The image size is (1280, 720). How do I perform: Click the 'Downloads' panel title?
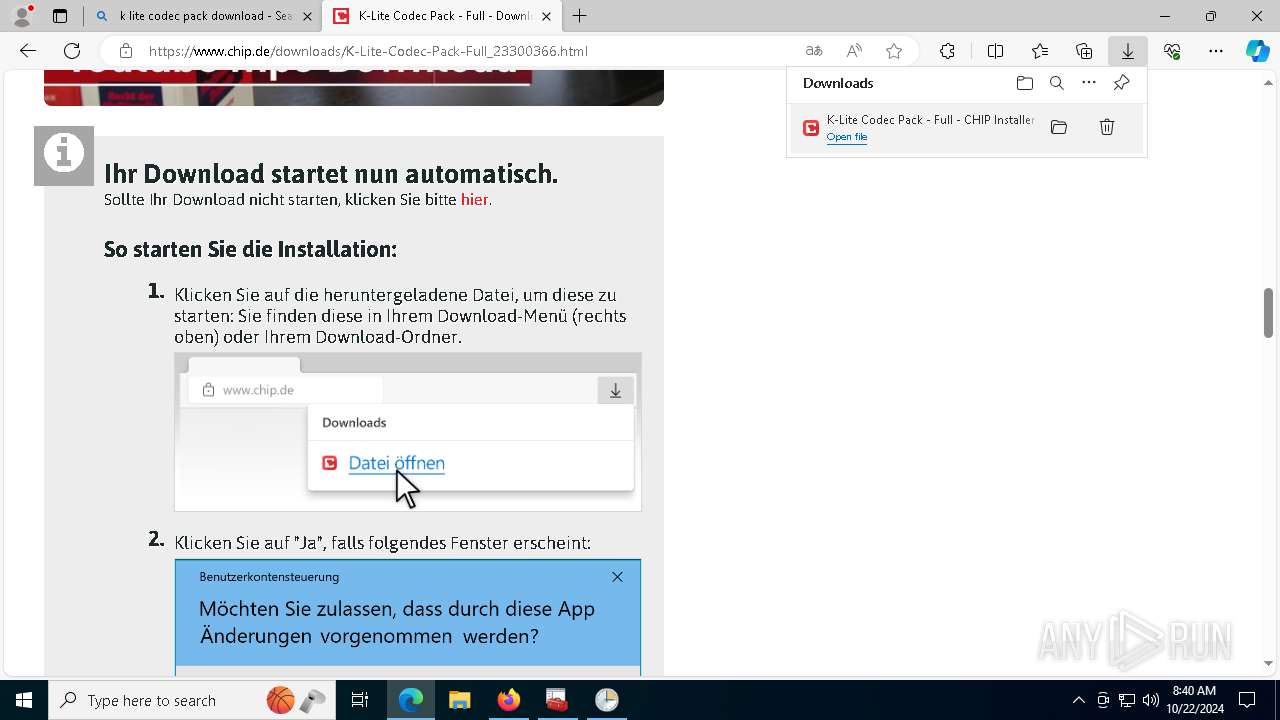pos(838,83)
